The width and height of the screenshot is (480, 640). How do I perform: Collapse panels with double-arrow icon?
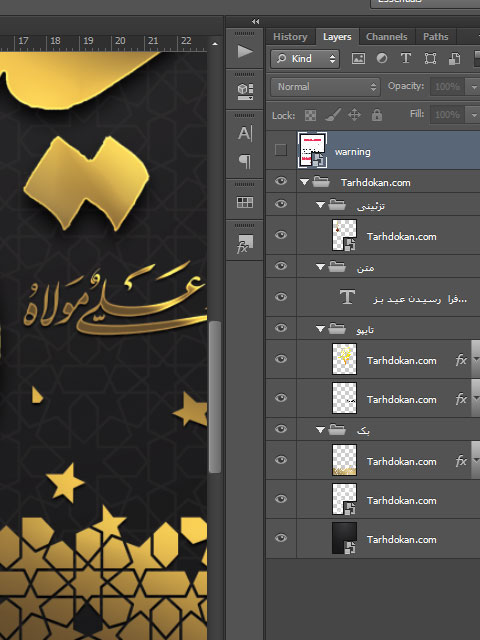pos(256,21)
